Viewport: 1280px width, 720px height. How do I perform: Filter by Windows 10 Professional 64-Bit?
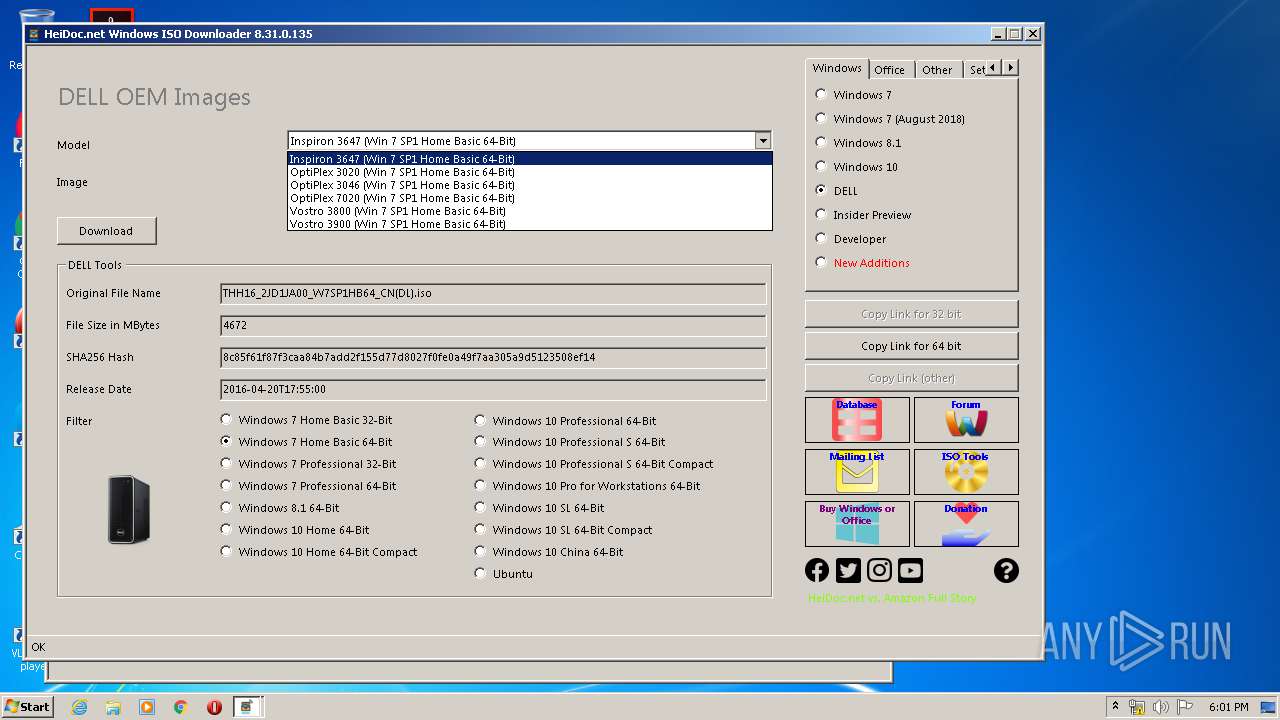point(480,421)
